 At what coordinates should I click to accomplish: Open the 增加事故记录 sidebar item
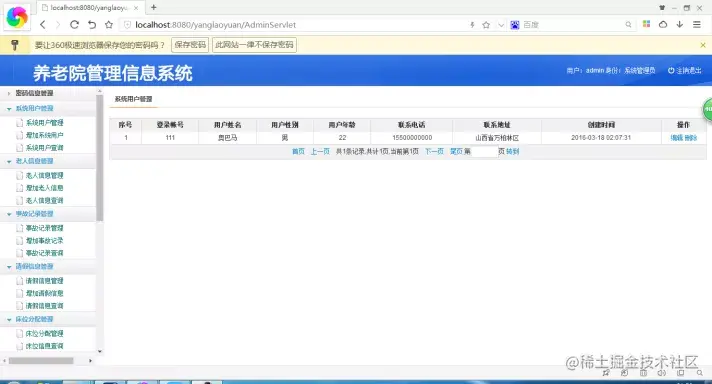click(x=44, y=241)
